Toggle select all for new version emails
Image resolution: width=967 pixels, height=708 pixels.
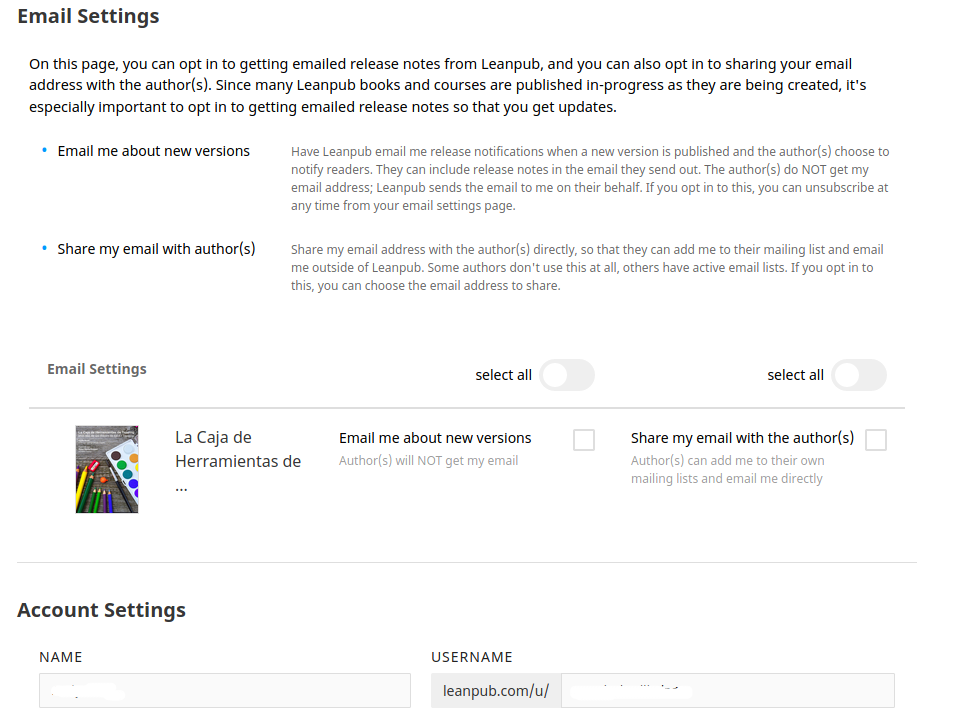click(567, 375)
